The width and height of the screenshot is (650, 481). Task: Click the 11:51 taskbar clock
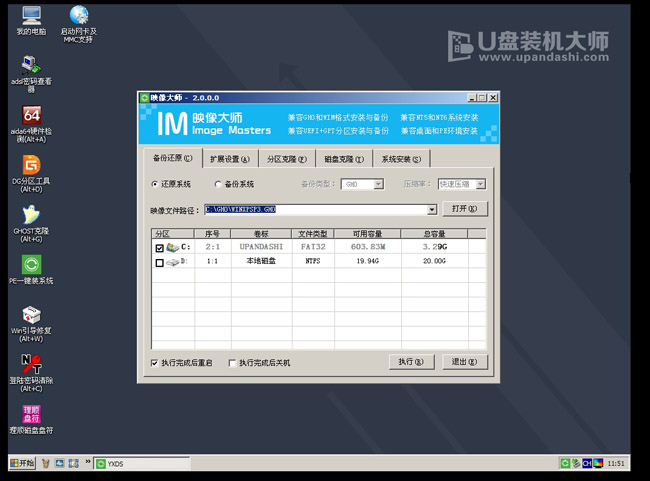click(x=616, y=464)
